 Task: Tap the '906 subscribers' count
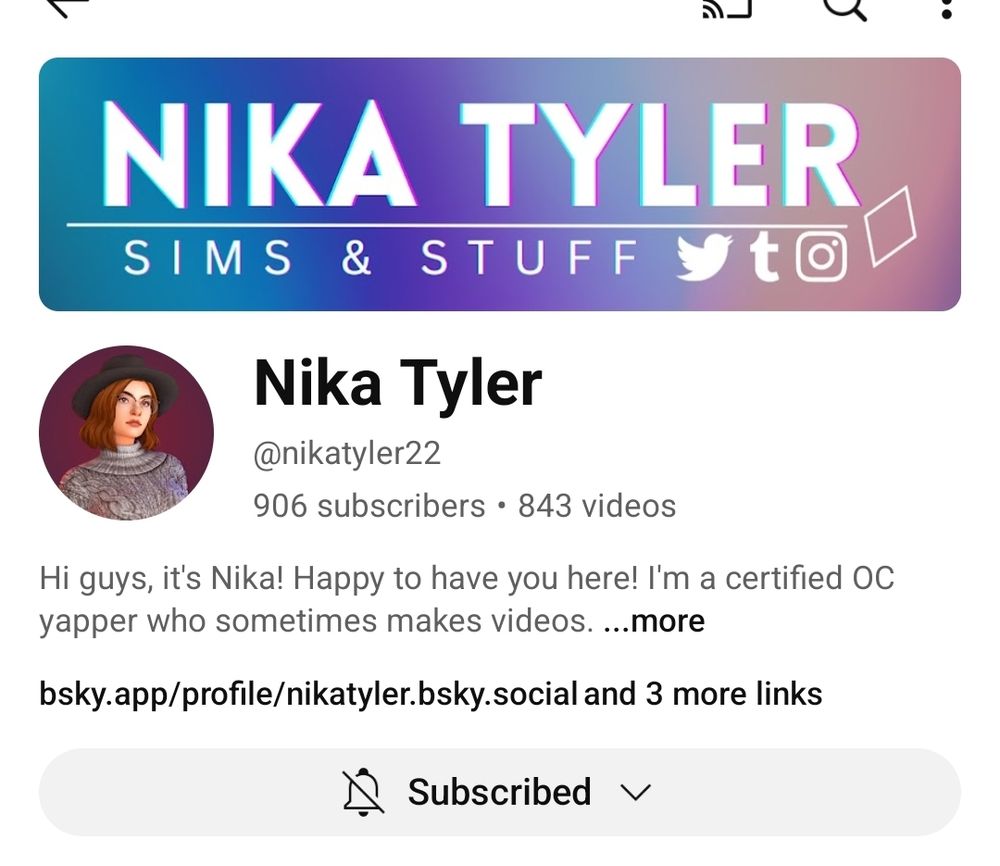369,506
